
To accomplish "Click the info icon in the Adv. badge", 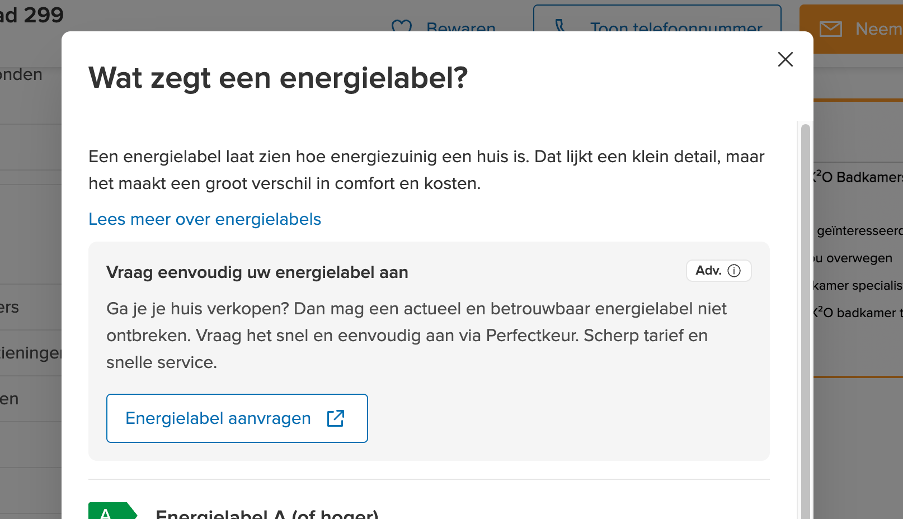I will [734, 271].
